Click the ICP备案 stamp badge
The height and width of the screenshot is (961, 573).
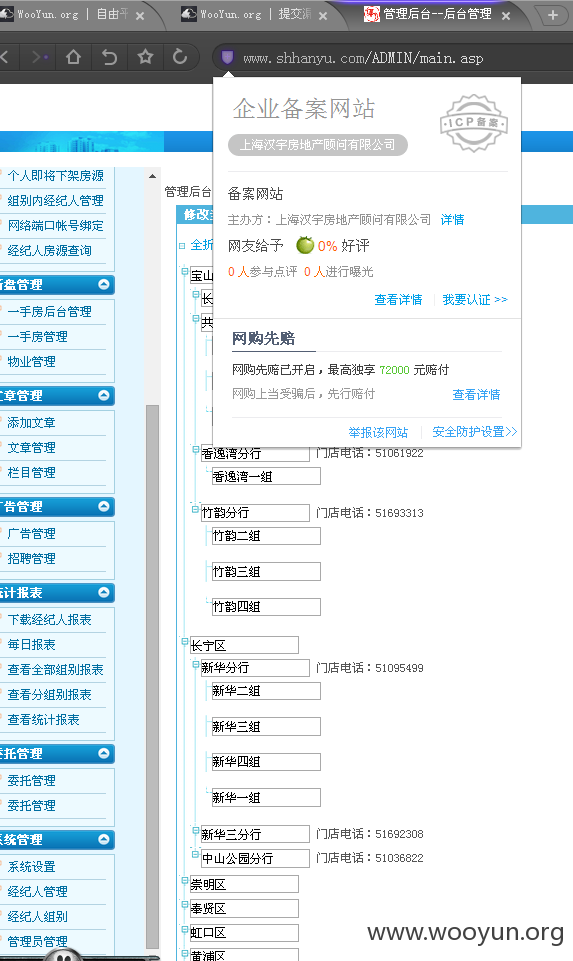474,123
